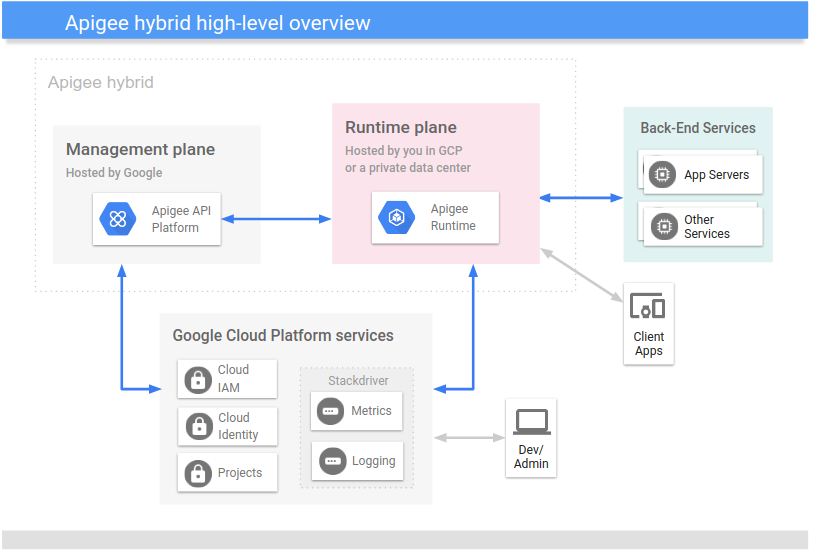The width and height of the screenshot is (813, 556).
Task: Click the Dev/Admin laptop icon
Action: [531, 421]
